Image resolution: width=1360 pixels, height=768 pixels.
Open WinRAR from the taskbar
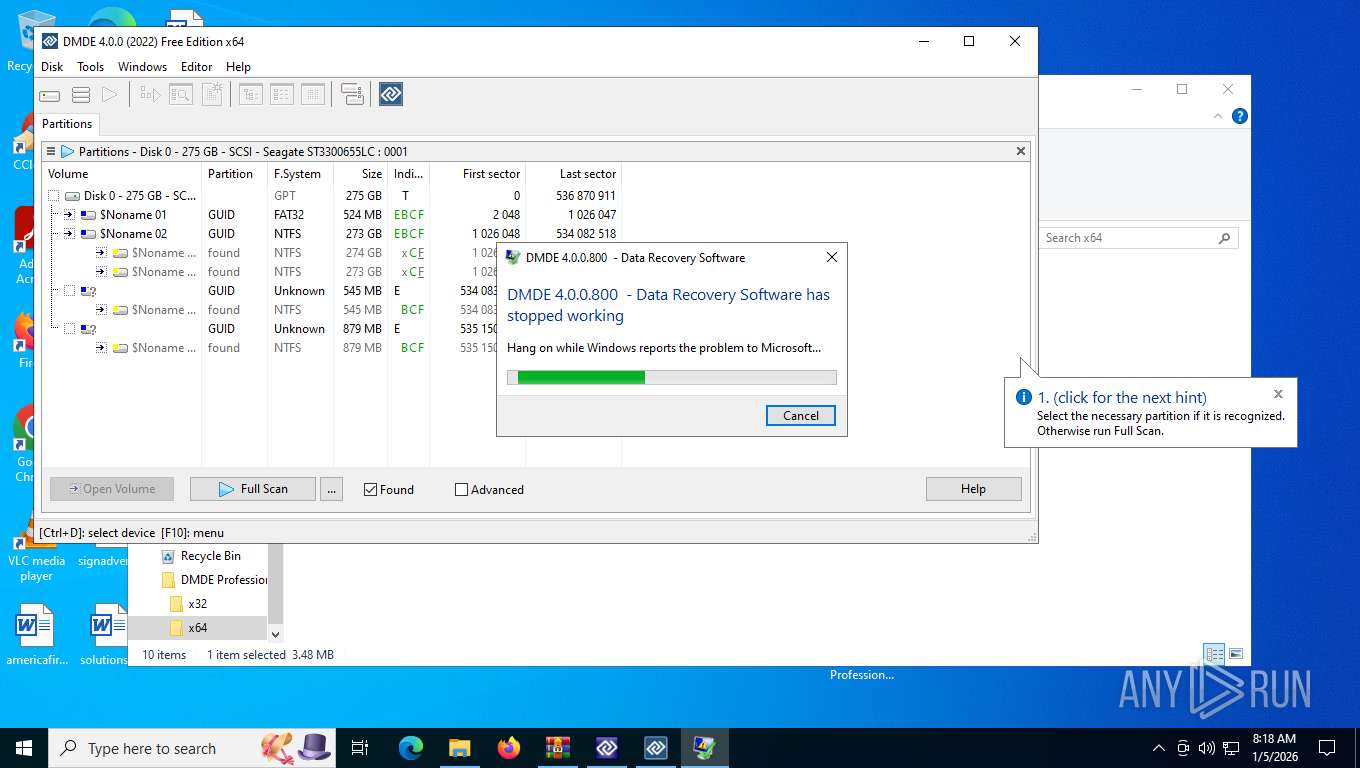tap(557, 748)
